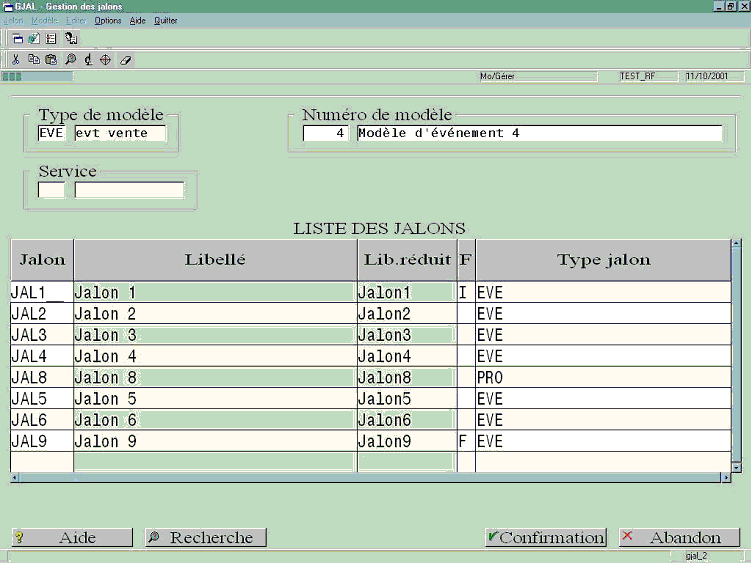751x563 pixels.
Task: Open the Quitter menu
Action: [166, 21]
